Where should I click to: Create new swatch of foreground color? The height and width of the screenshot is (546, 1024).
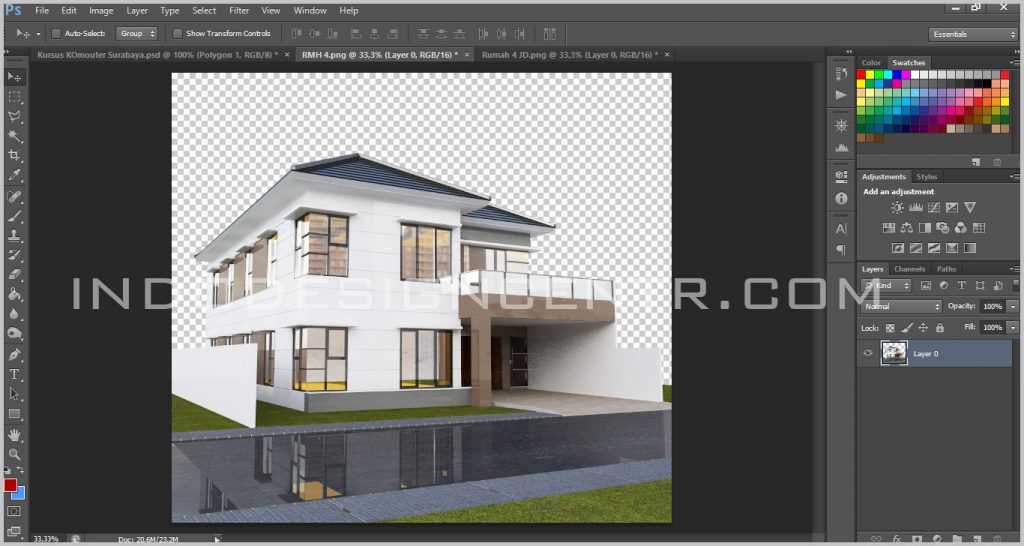point(976,162)
